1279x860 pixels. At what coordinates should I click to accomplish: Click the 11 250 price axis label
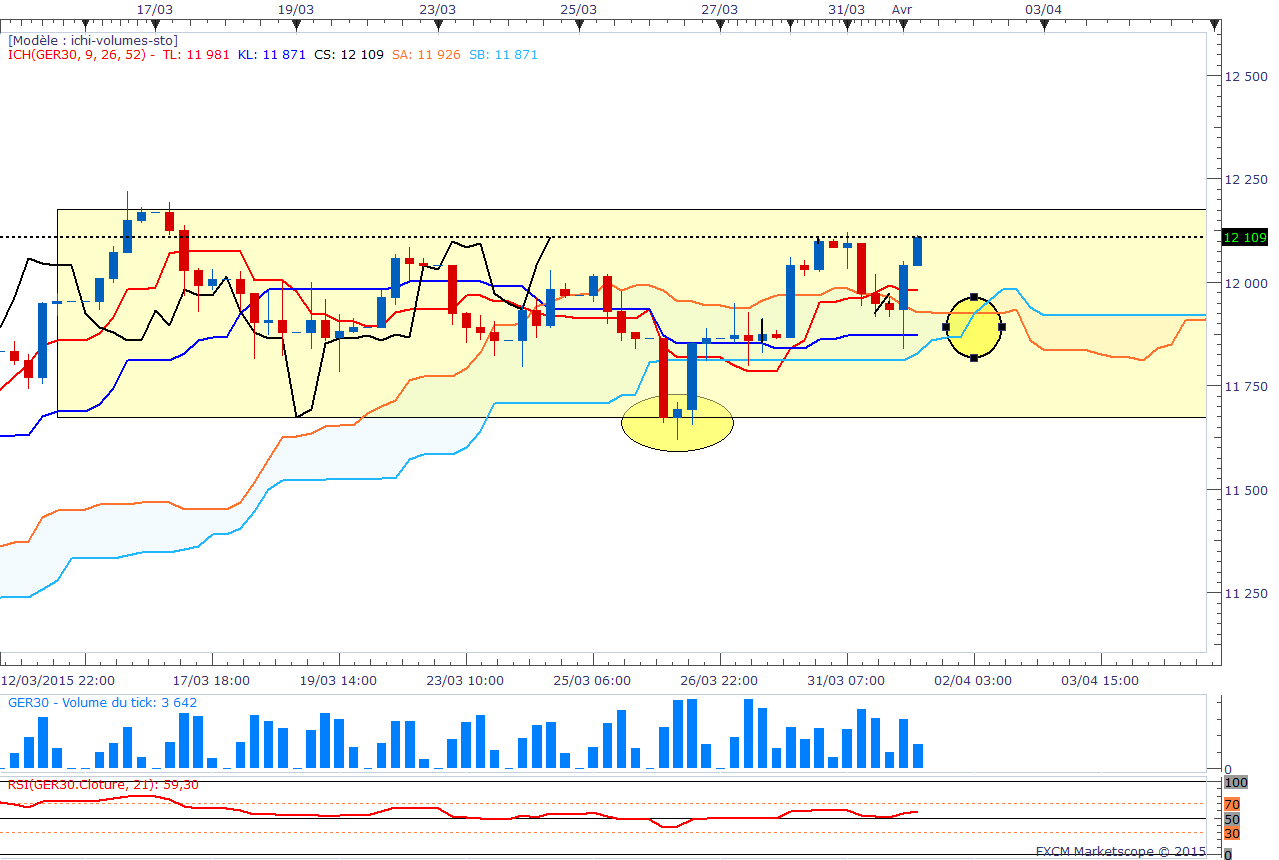pos(1246,593)
